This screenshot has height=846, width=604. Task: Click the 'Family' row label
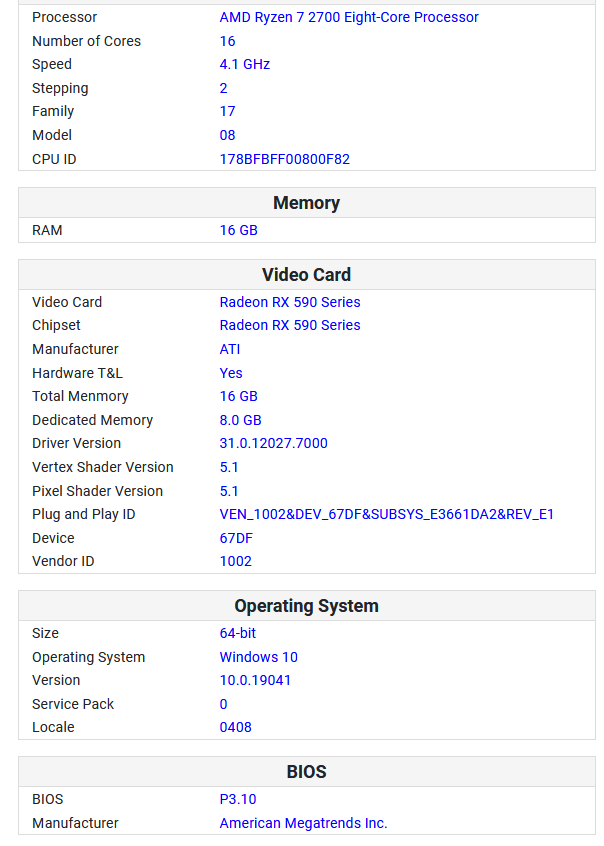click(53, 111)
